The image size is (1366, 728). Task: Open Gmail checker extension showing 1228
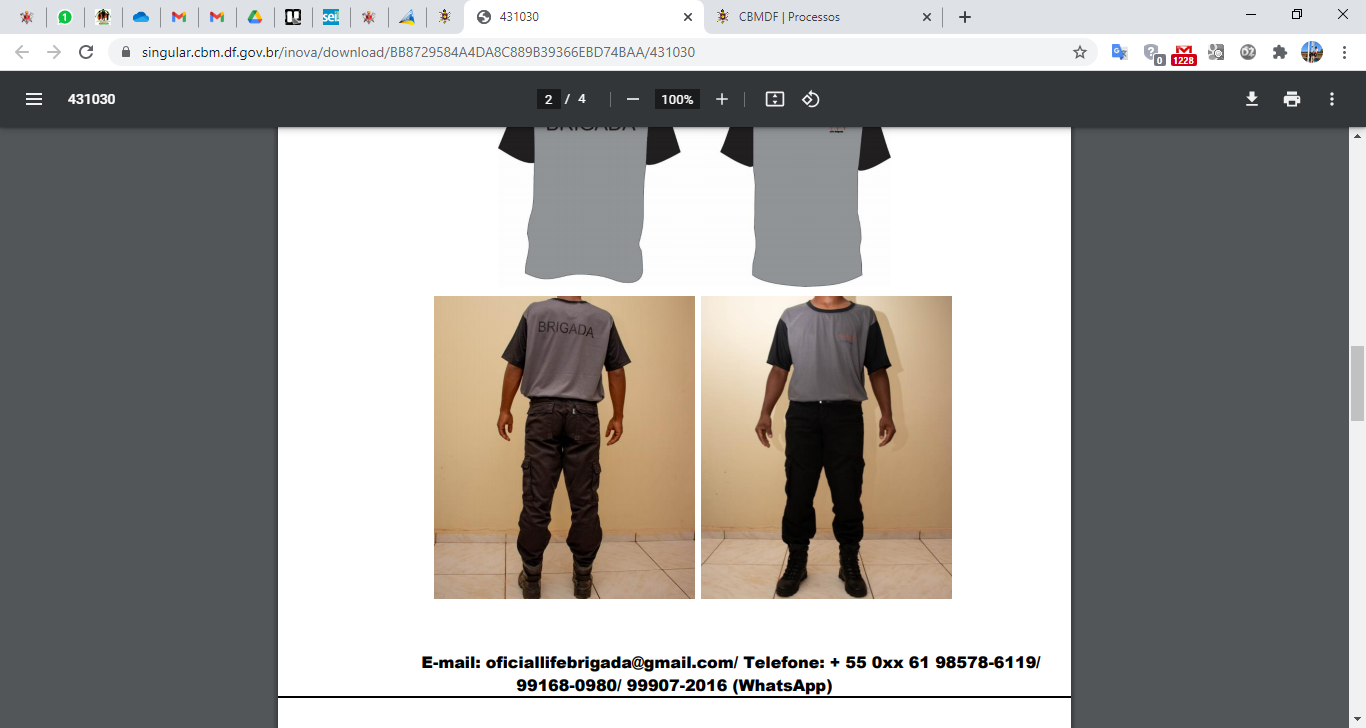[1184, 54]
